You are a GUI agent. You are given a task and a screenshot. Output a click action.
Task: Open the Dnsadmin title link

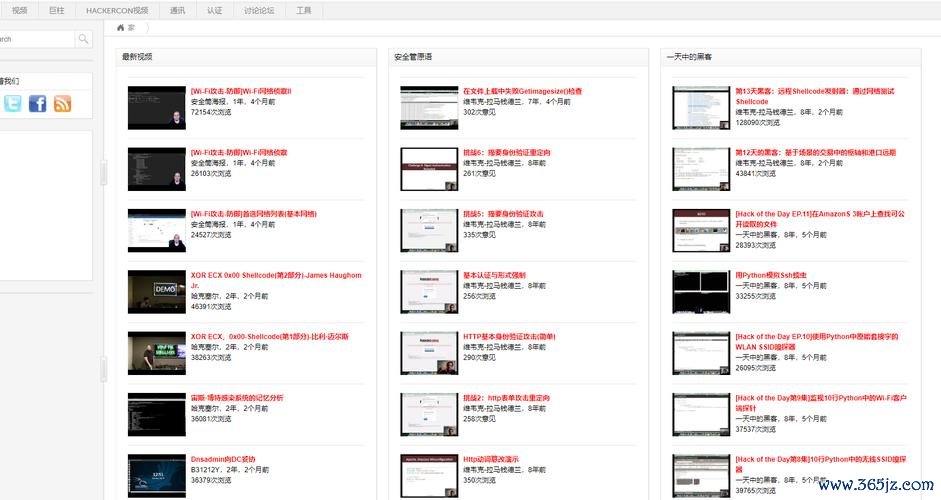223,459
